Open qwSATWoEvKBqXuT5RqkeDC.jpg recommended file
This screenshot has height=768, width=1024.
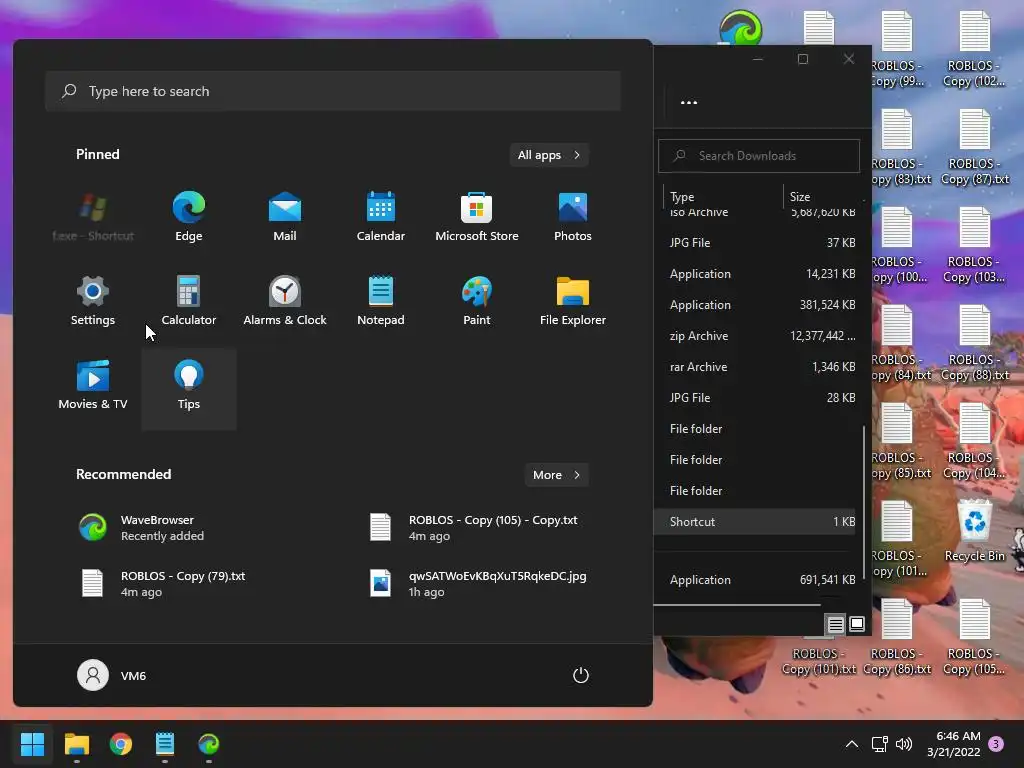[x=477, y=584]
